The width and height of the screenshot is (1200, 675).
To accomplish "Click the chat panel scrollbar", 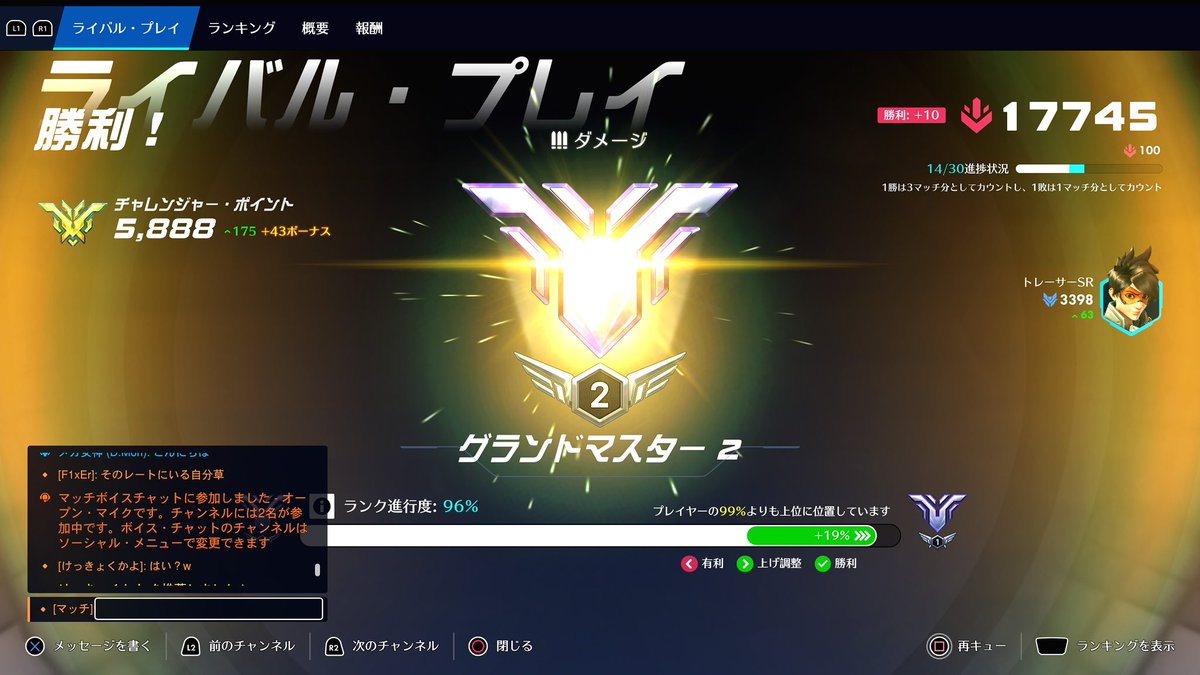I will pos(318,571).
